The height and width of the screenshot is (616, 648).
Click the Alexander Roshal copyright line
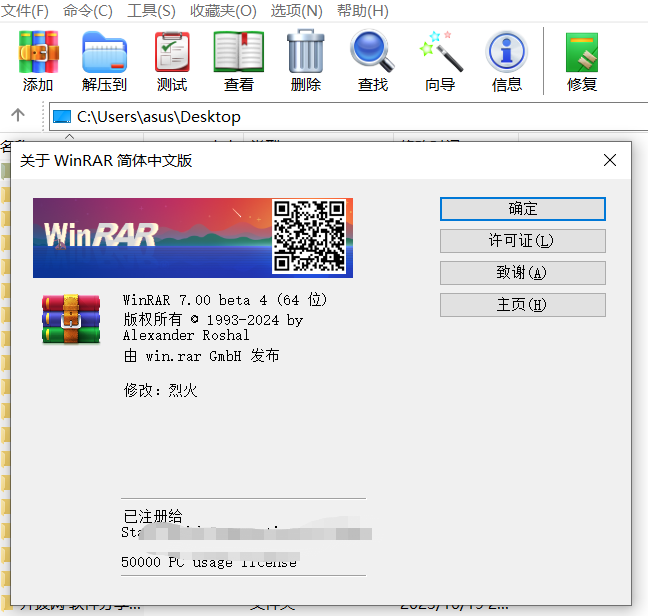pyautogui.click(x=186, y=335)
